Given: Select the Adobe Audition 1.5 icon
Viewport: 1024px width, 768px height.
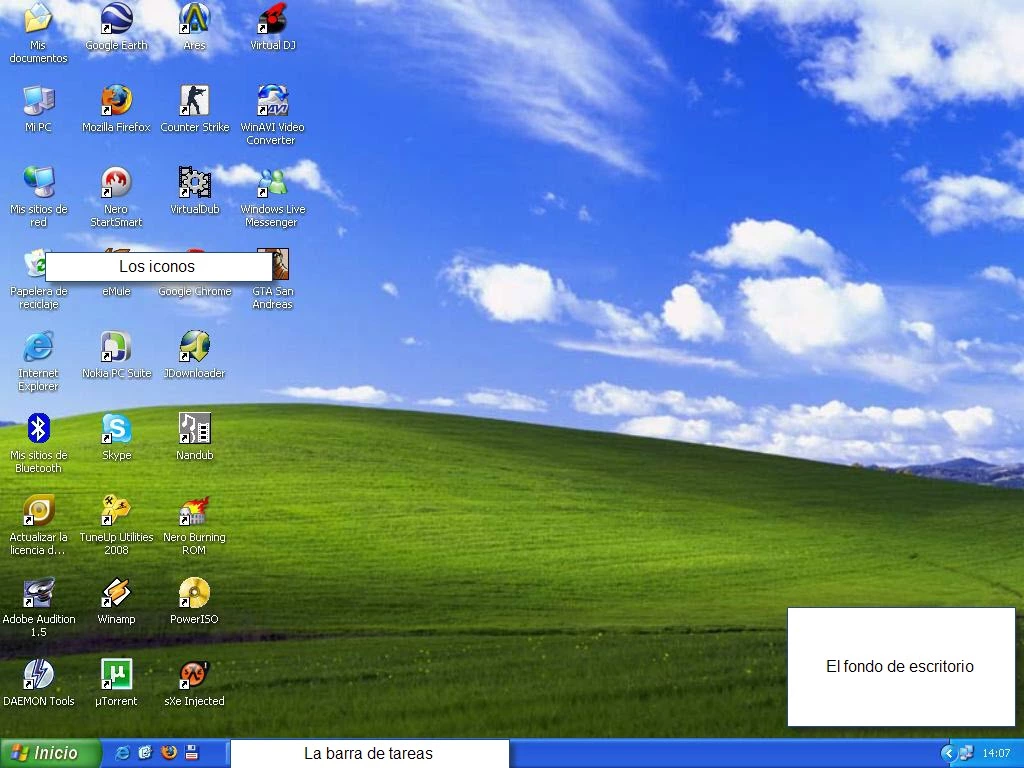Looking at the screenshot, I should (x=38, y=592).
